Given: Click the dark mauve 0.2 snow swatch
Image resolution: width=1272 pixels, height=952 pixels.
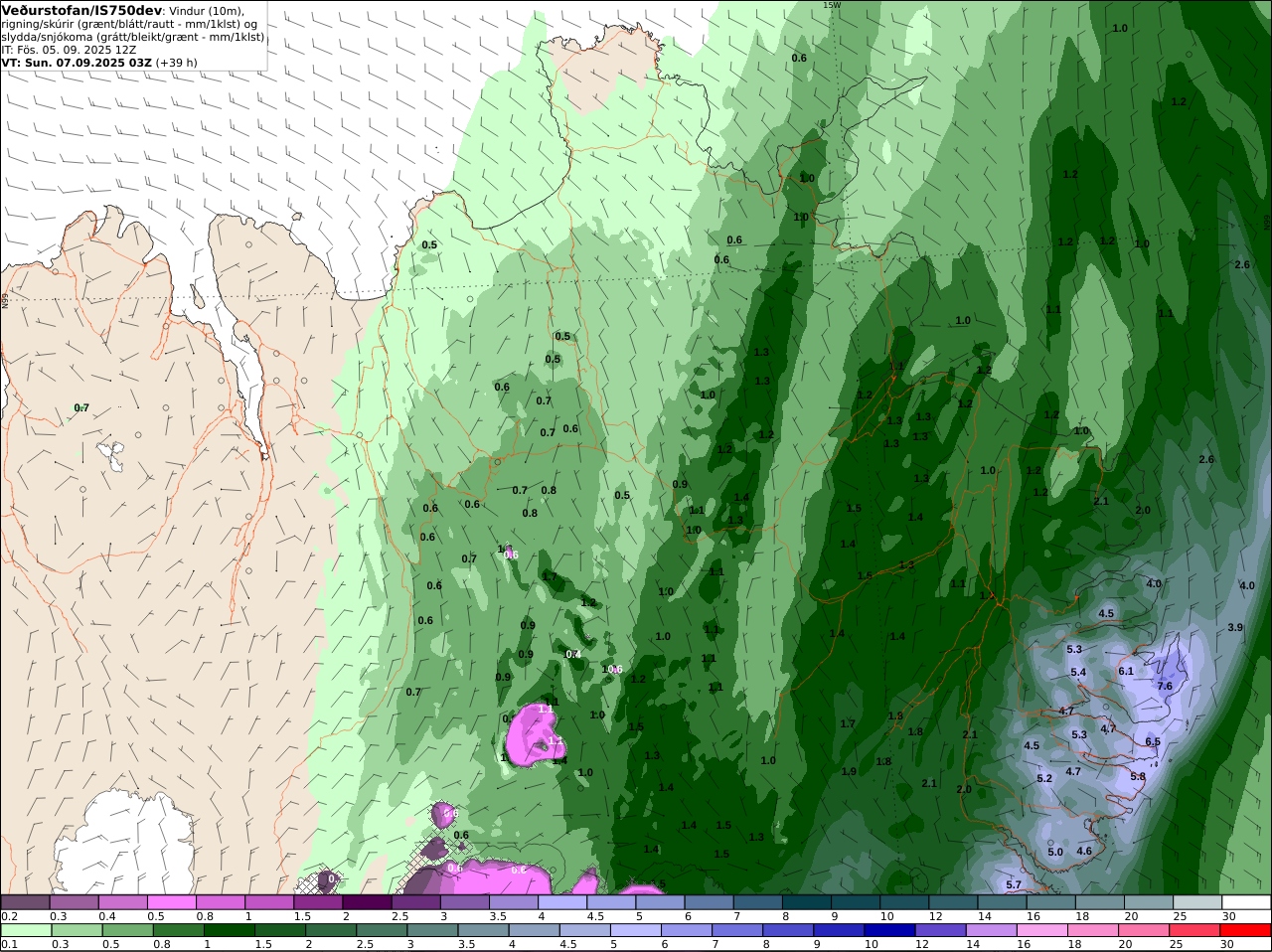Looking at the screenshot, I should coord(25,902).
